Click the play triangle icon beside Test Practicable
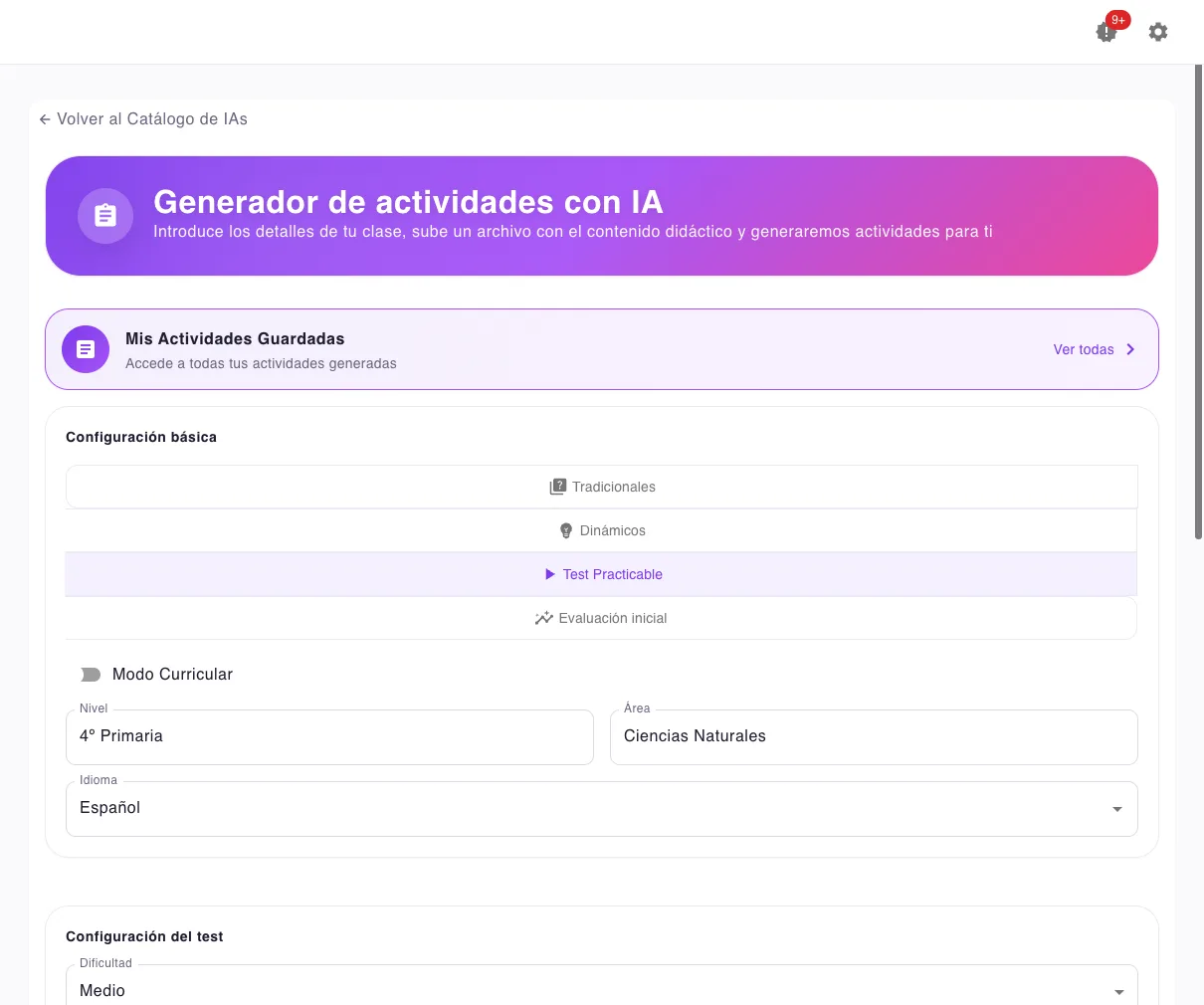 coord(549,574)
